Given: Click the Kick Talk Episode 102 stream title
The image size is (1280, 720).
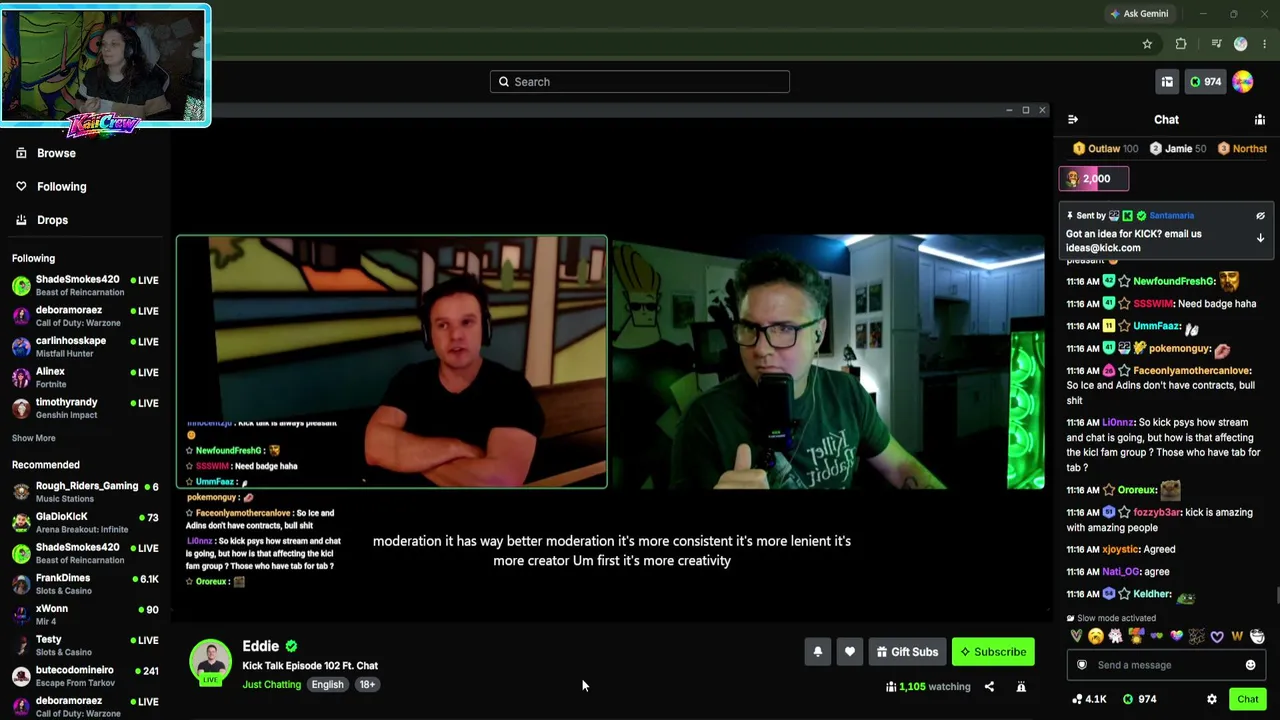Looking at the screenshot, I should pos(310,666).
